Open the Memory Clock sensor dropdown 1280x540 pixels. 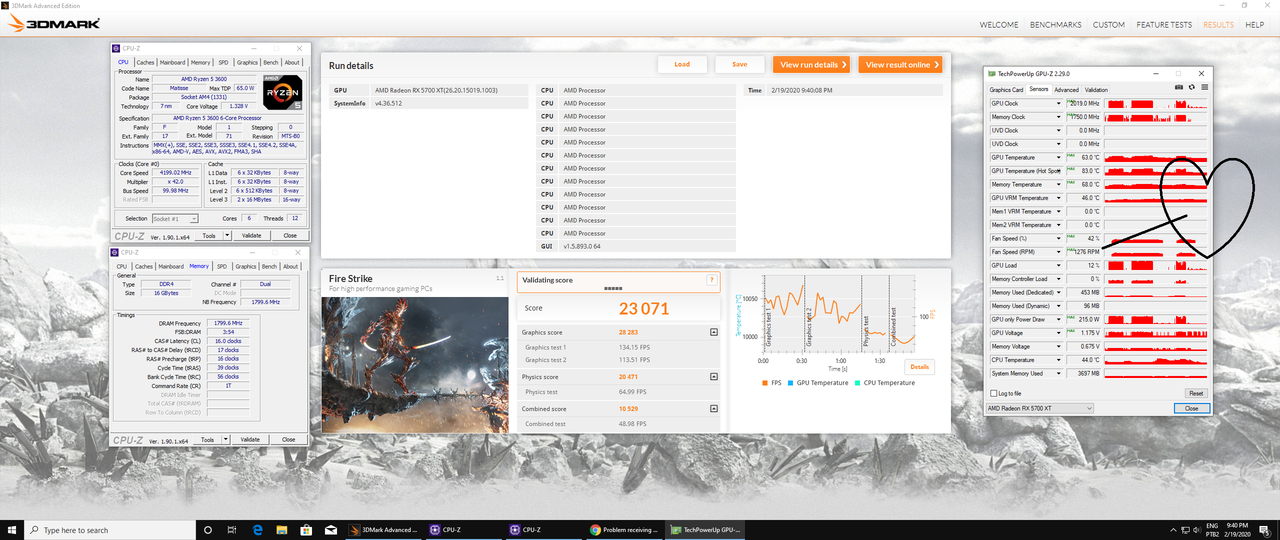coord(1059,117)
